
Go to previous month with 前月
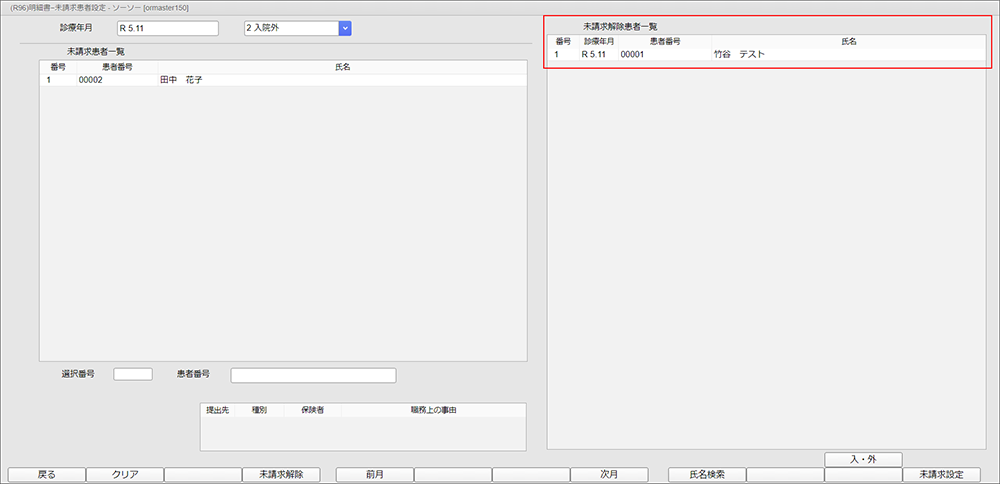coord(374,475)
